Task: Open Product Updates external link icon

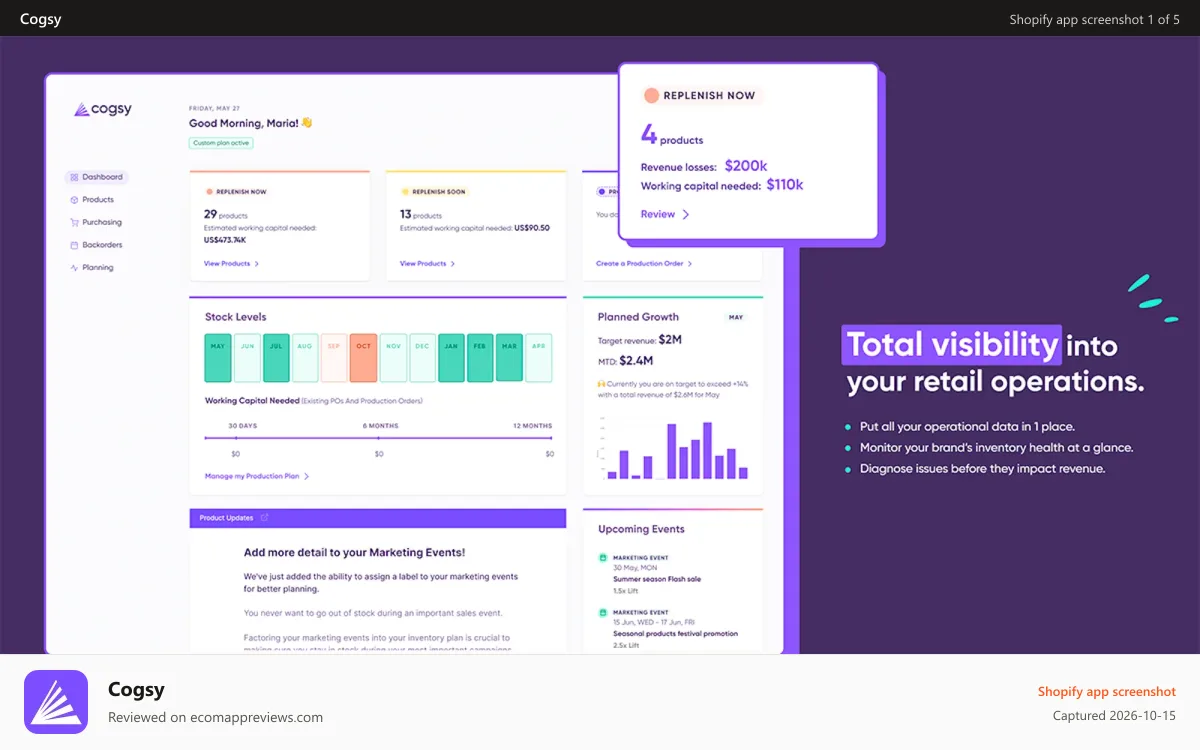Action: tap(264, 518)
